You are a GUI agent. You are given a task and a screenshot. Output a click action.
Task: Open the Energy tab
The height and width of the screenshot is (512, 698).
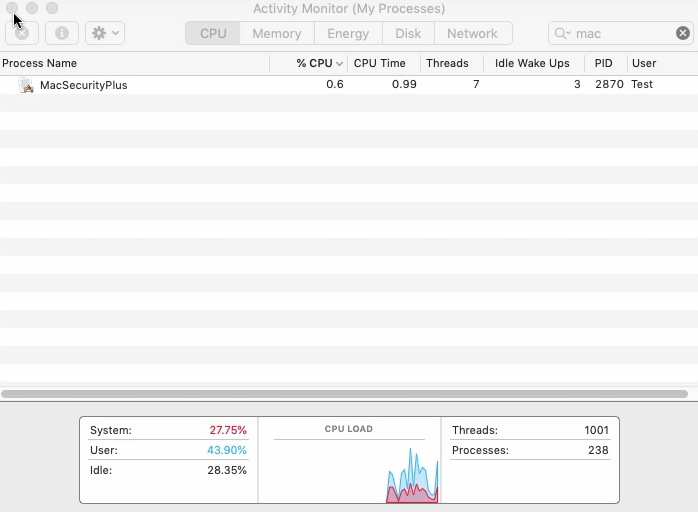[348, 33]
